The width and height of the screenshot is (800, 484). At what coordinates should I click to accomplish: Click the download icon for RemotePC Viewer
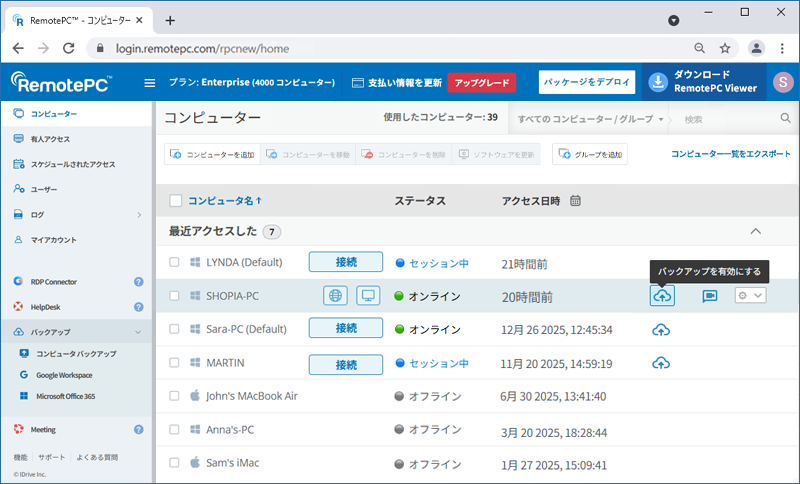pos(658,82)
